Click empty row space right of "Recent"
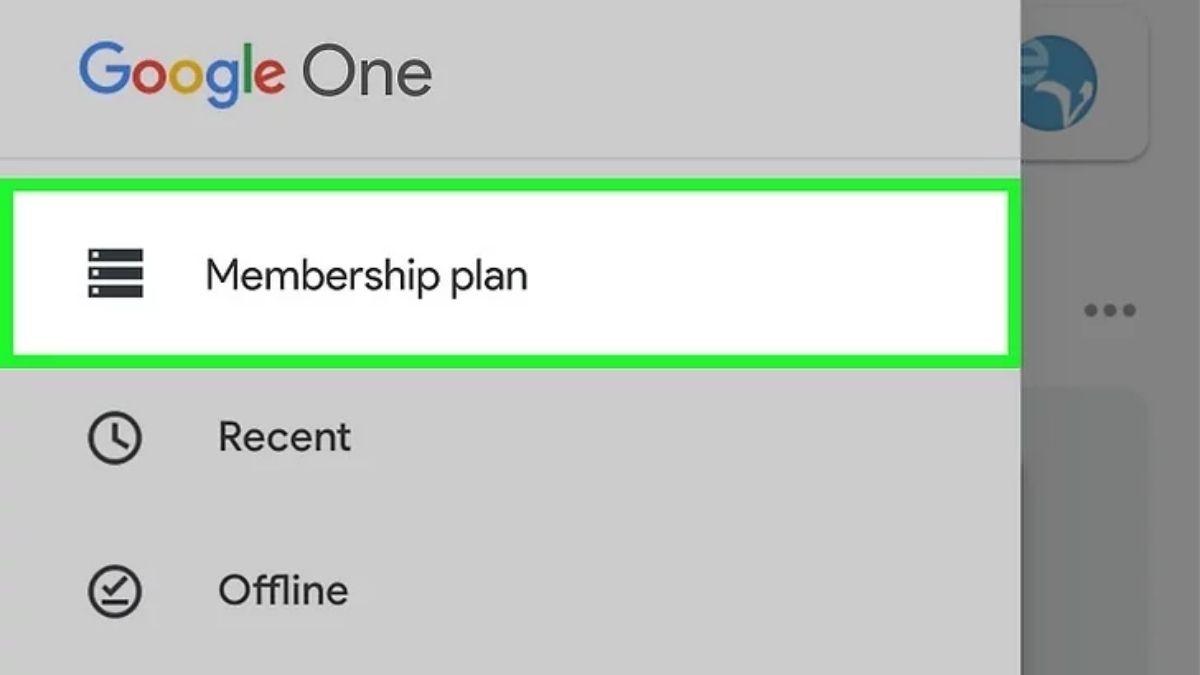The image size is (1200, 675). (680, 438)
